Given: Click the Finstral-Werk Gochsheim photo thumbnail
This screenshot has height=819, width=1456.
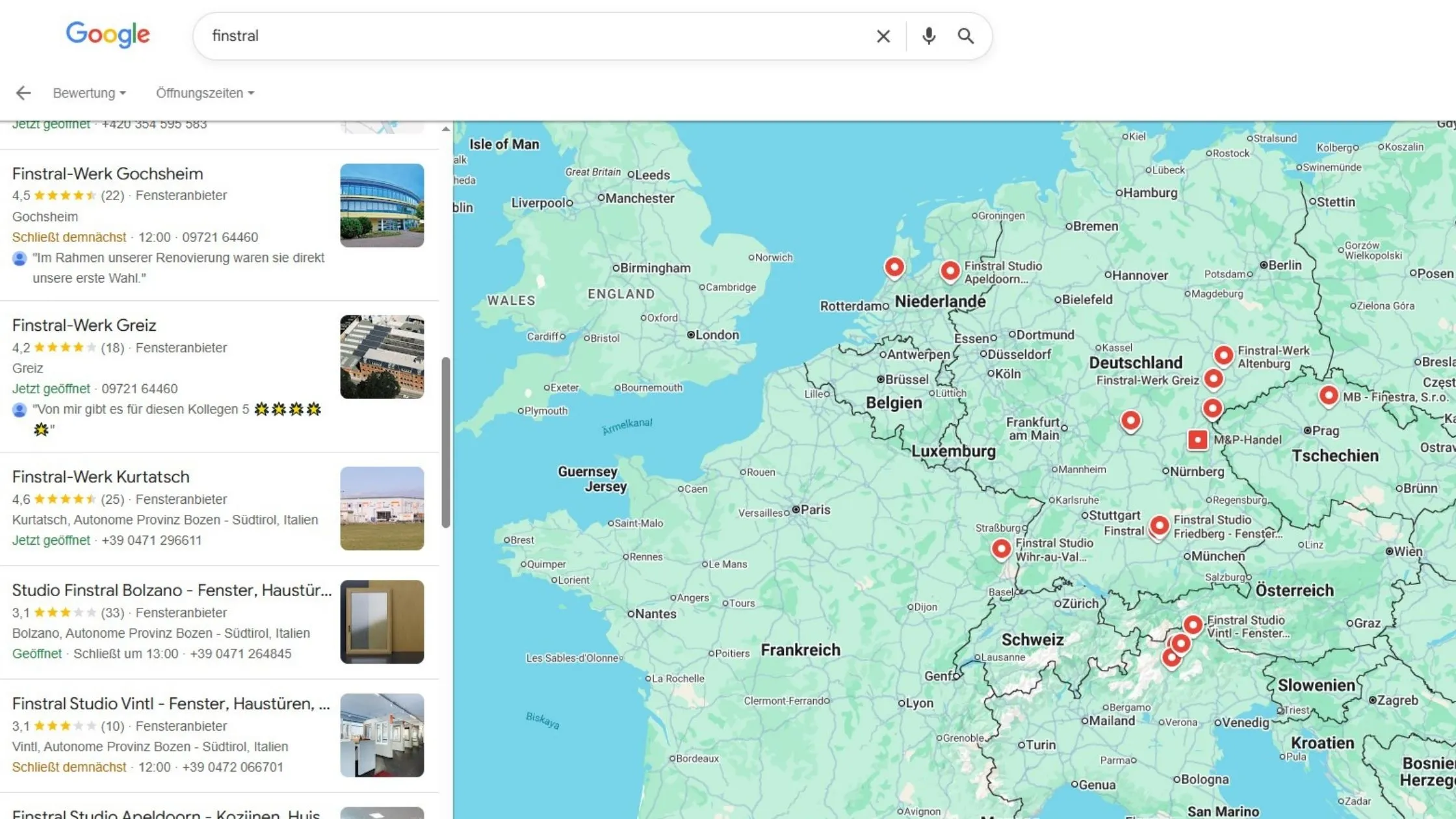Looking at the screenshot, I should [382, 205].
